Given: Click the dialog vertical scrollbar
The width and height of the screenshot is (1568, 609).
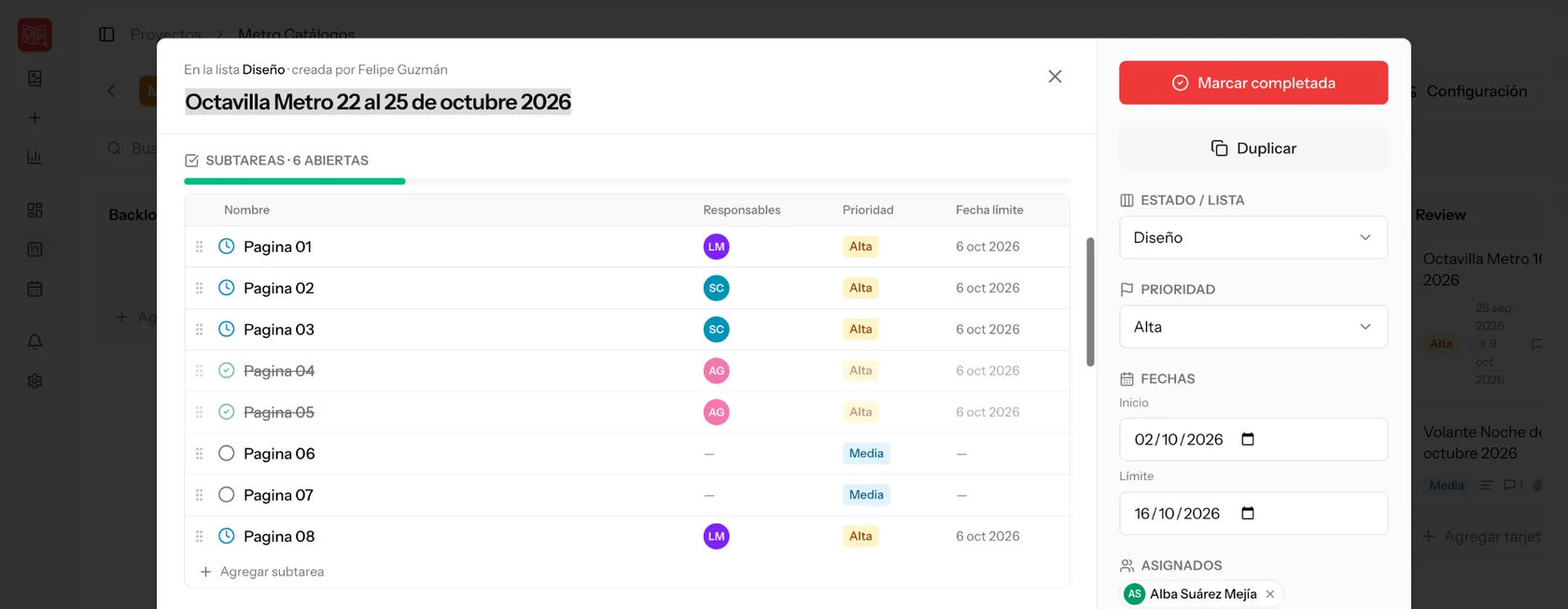Looking at the screenshot, I should point(1090,301).
